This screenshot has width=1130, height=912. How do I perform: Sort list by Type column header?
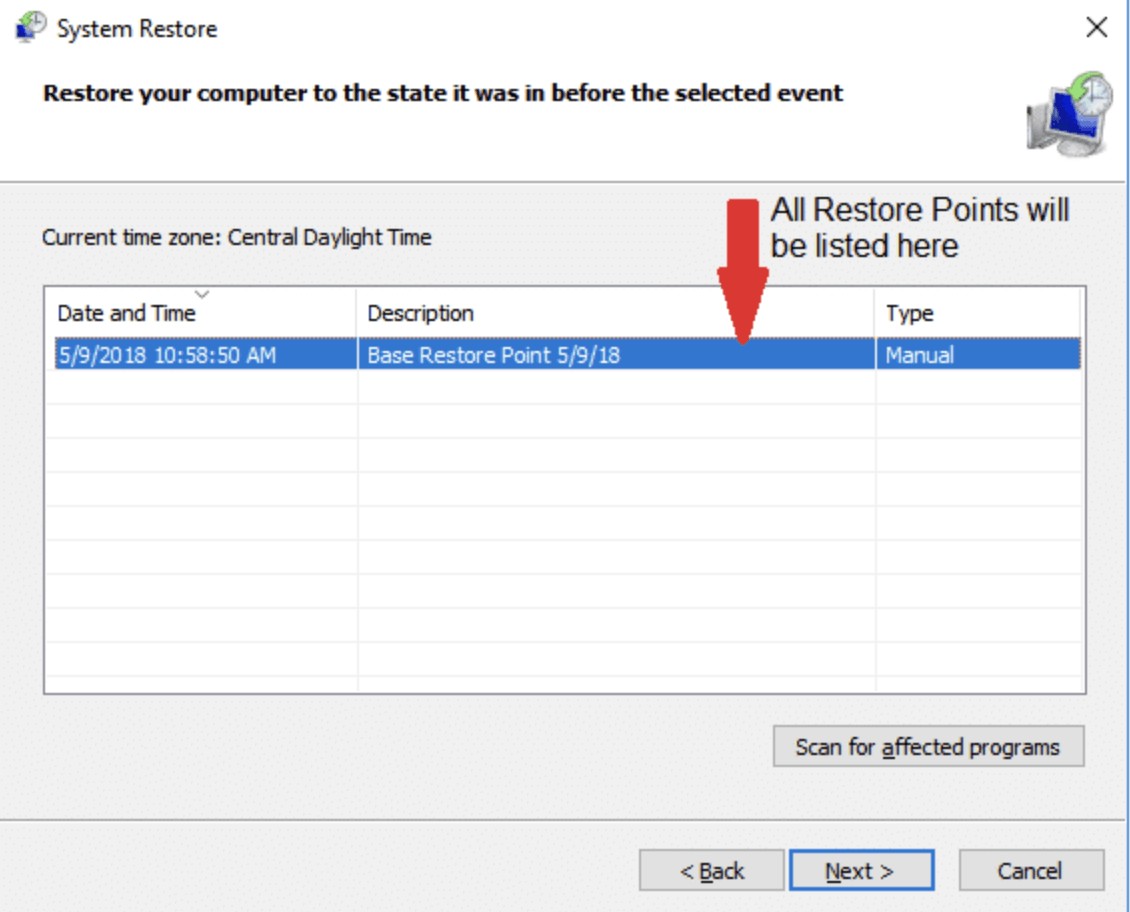[x=909, y=313]
